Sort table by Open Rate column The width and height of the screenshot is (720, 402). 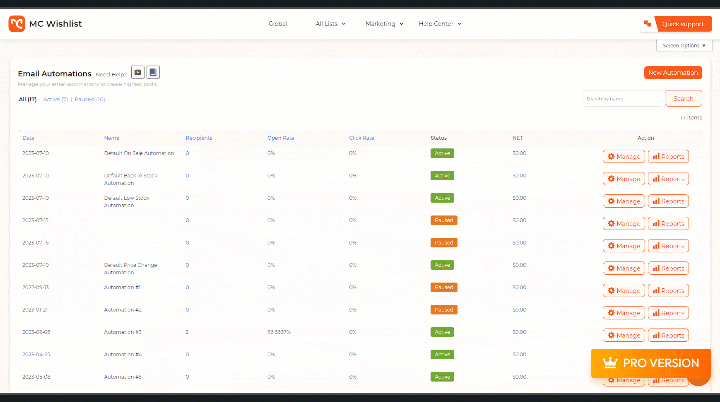(x=281, y=138)
